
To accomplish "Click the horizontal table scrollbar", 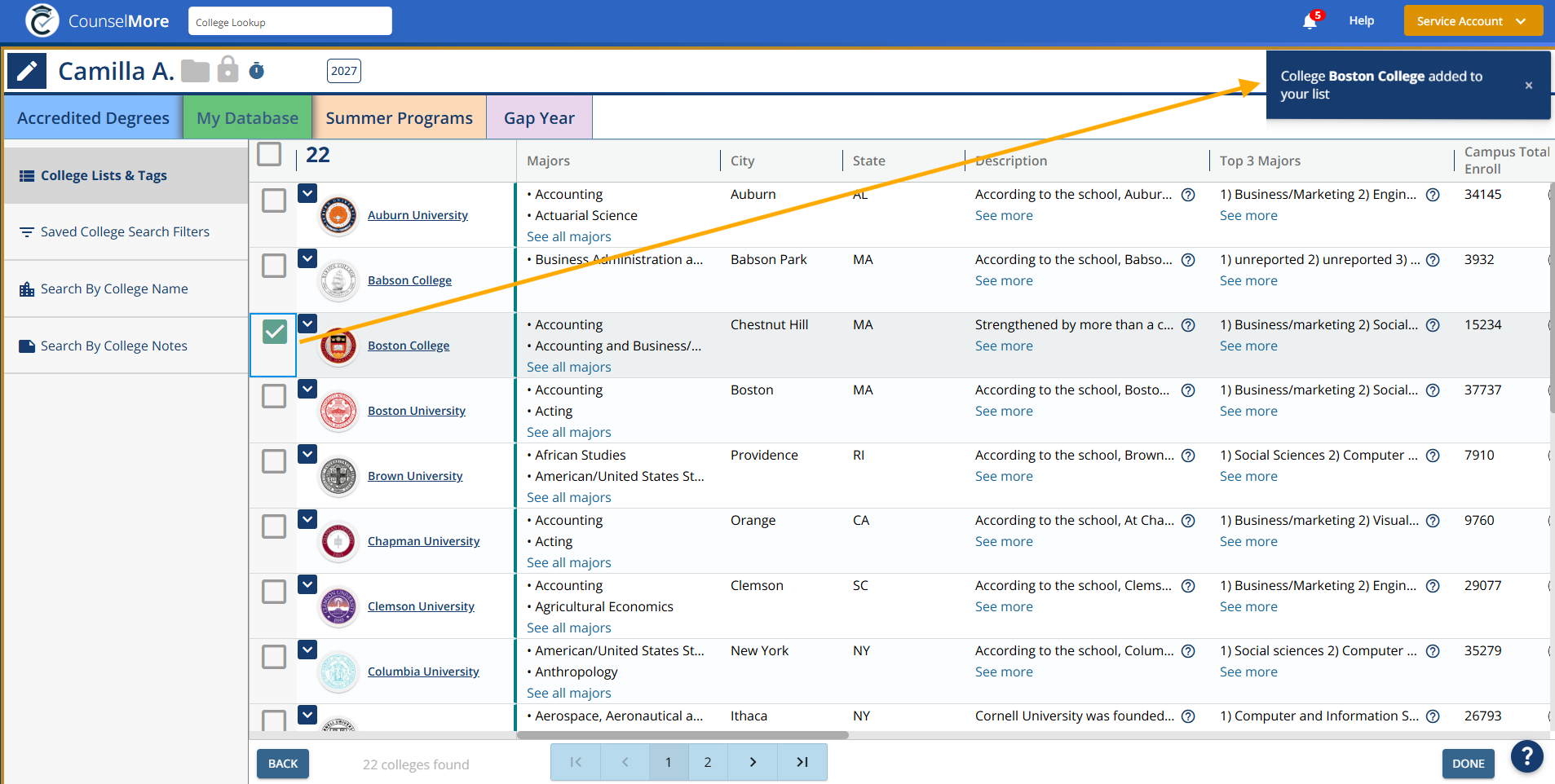I will 683,735.
